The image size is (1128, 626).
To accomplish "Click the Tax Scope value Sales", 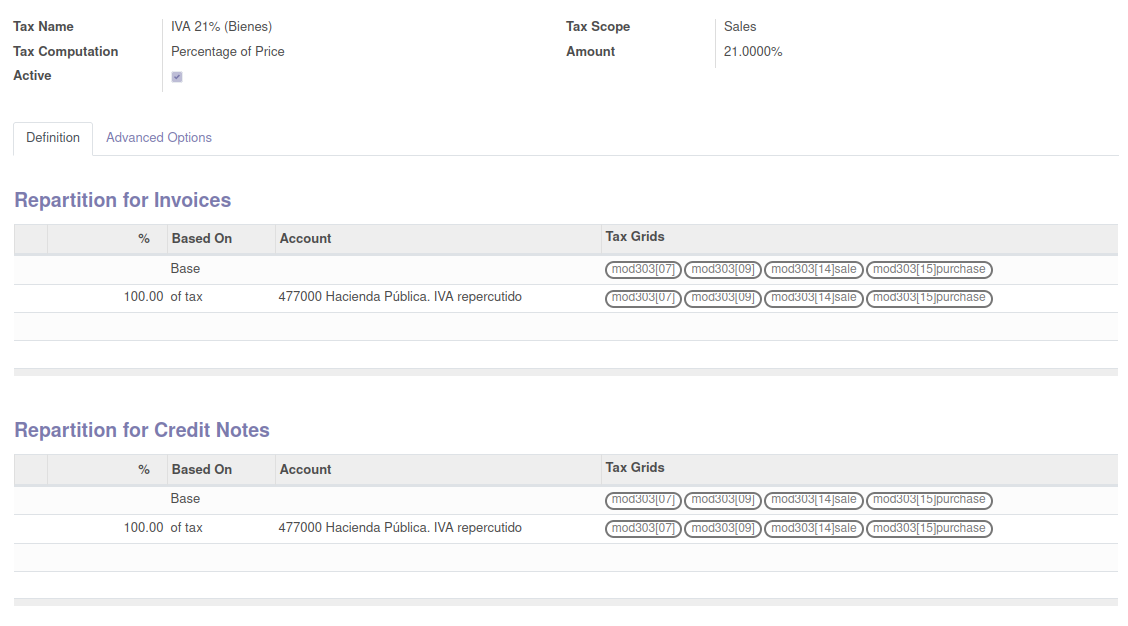I will (x=740, y=27).
